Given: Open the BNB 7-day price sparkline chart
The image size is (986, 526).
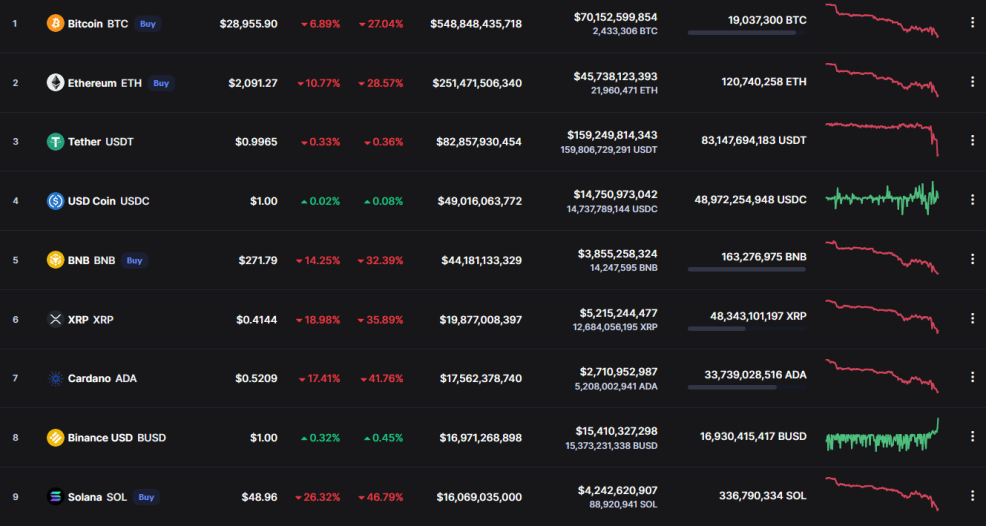Looking at the screenshot, I should tap(882, 257).
